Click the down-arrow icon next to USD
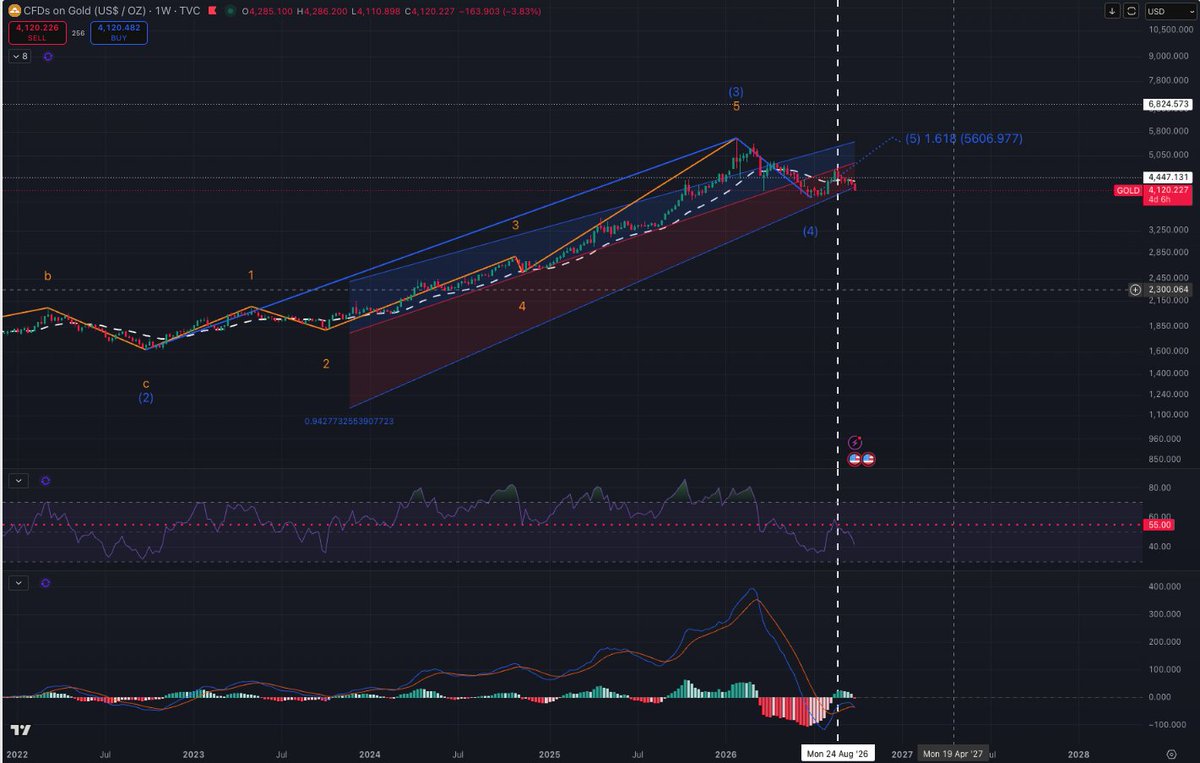Viewport: 1200px width, 763px height. (1112, 11)
